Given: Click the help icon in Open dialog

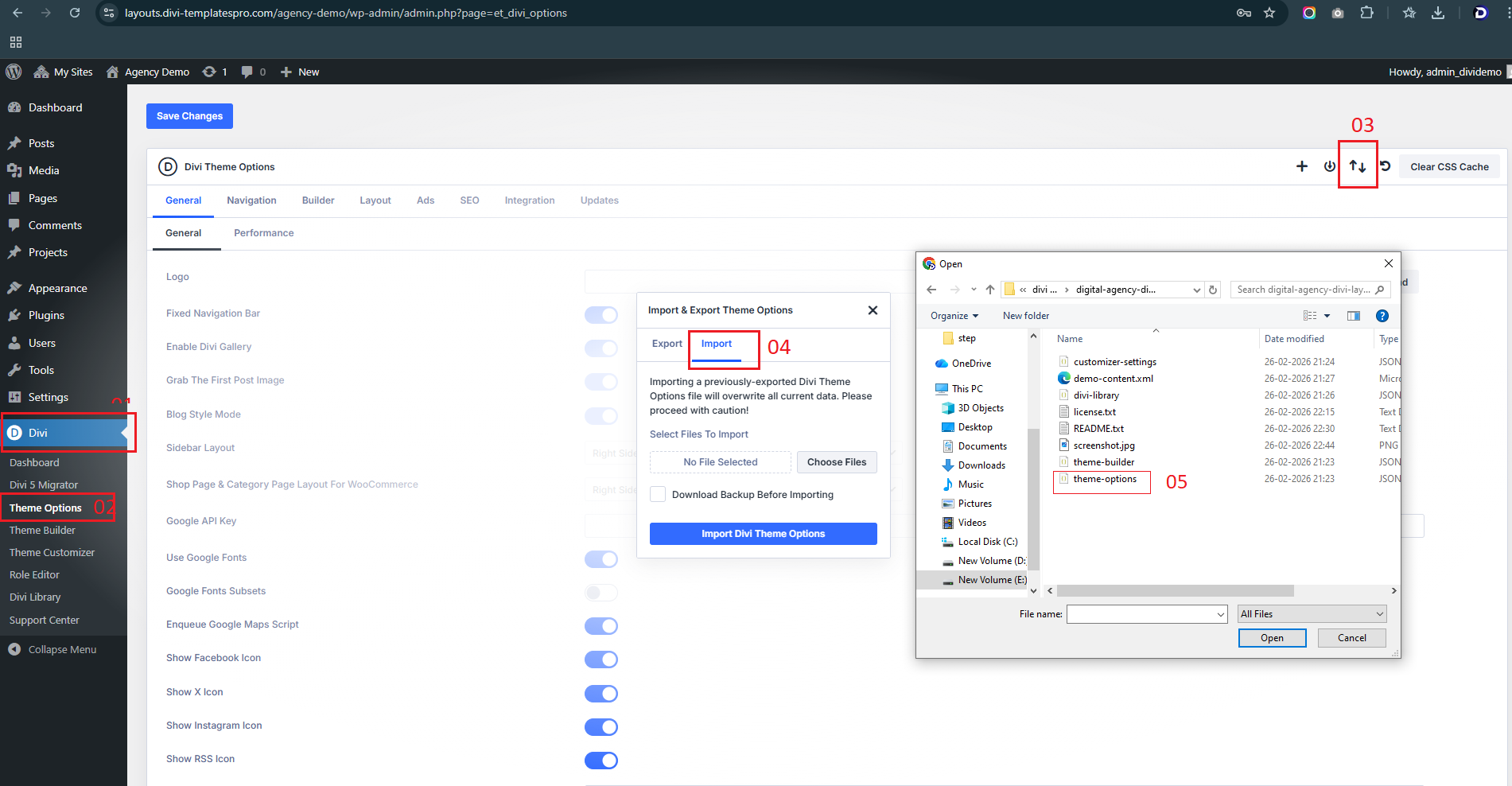Looking at the screenshot, I should [x=1382, y=316].
